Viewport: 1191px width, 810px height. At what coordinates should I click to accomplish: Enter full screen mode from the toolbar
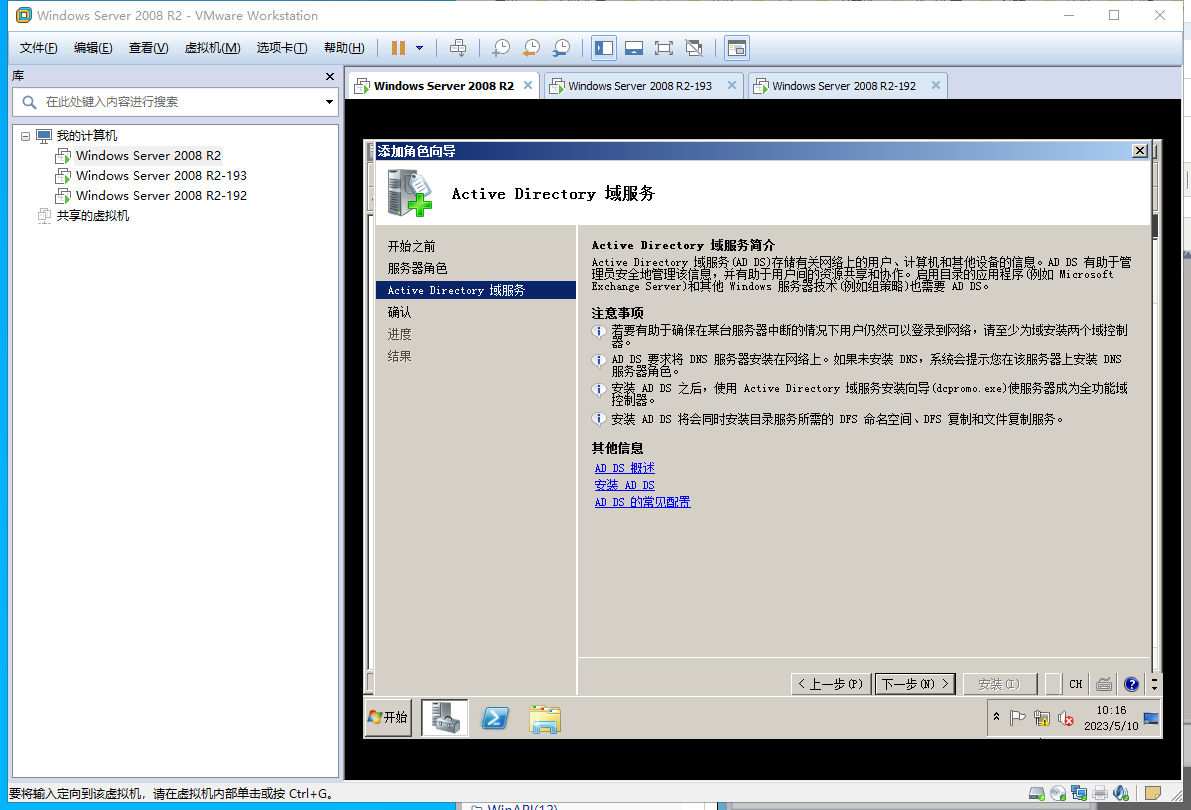coord(664,48)
